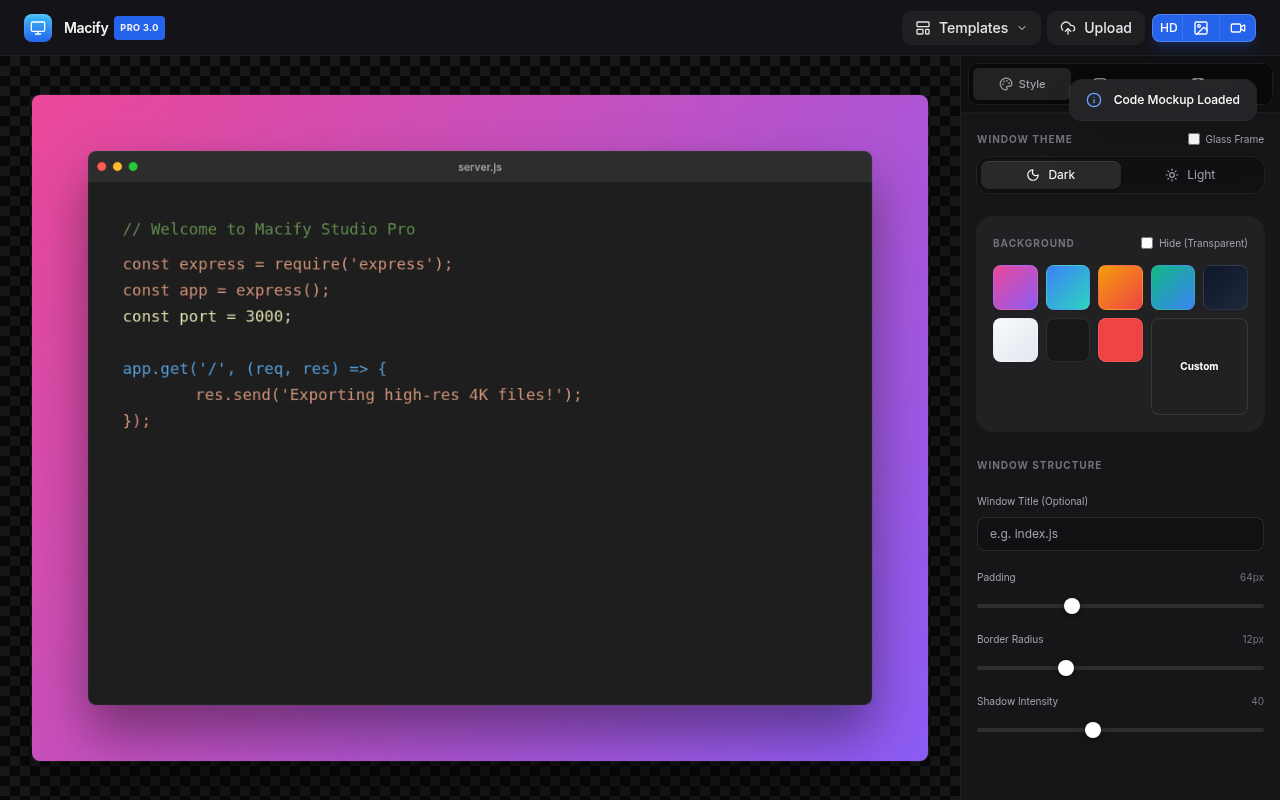1280x800 pixels.
Task: Click the Upload button
Action: [1095, 28]
